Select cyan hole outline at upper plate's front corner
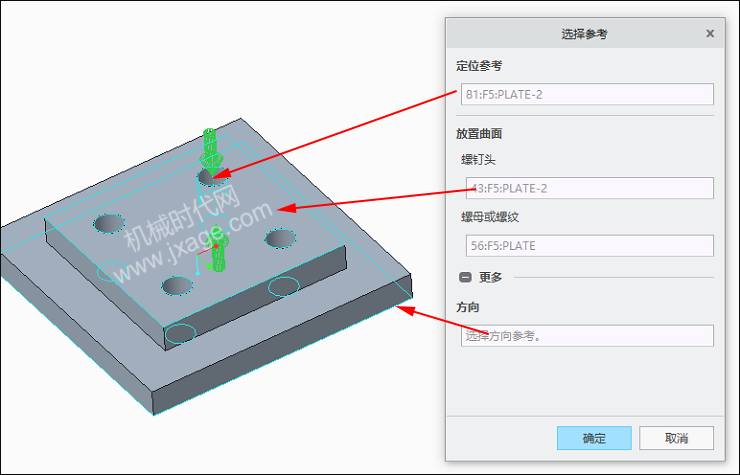The image size is (740, 475). pyautogui.click(x=180, y=334)
